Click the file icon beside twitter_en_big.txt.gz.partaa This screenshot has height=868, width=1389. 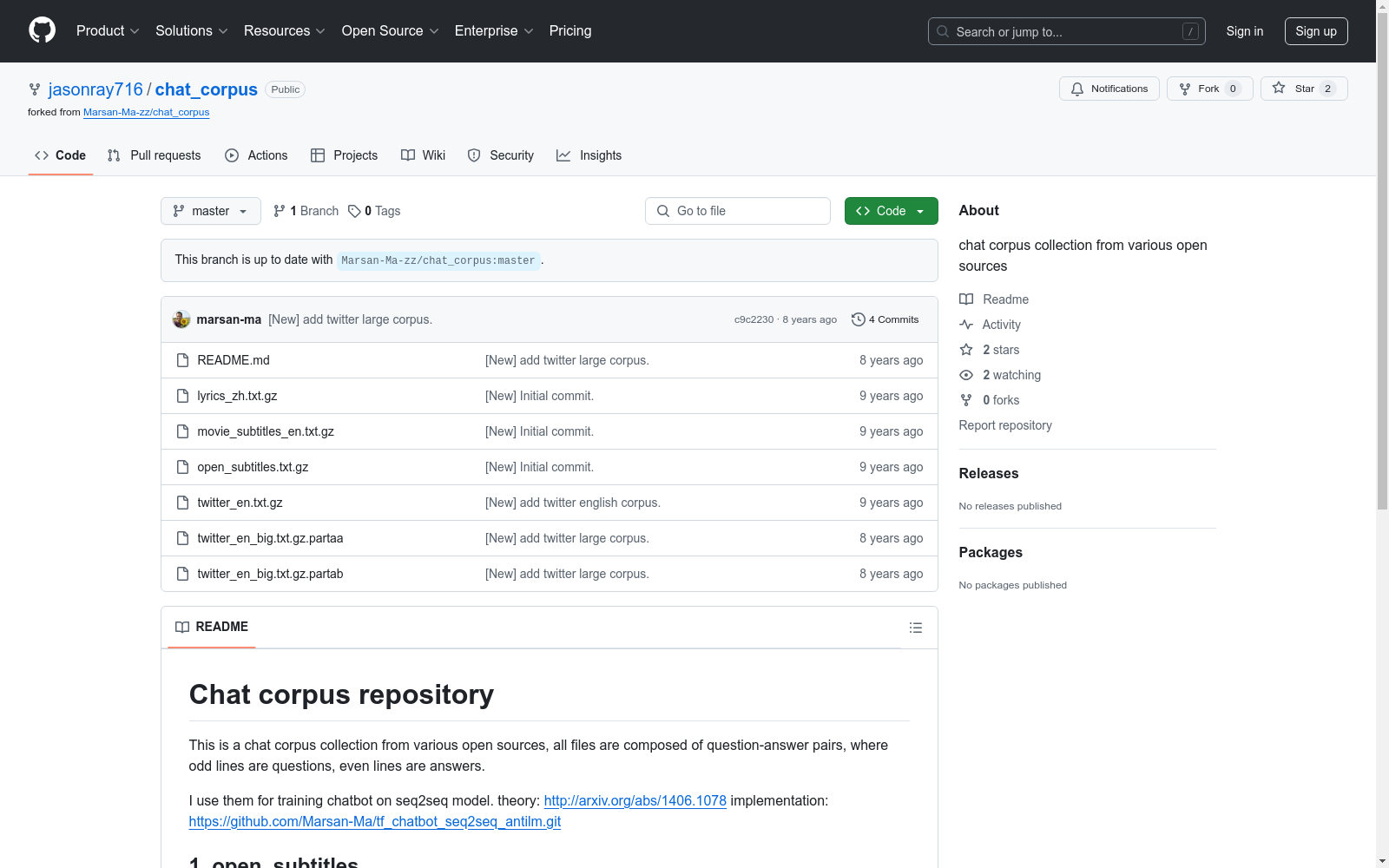coord(182,538)
